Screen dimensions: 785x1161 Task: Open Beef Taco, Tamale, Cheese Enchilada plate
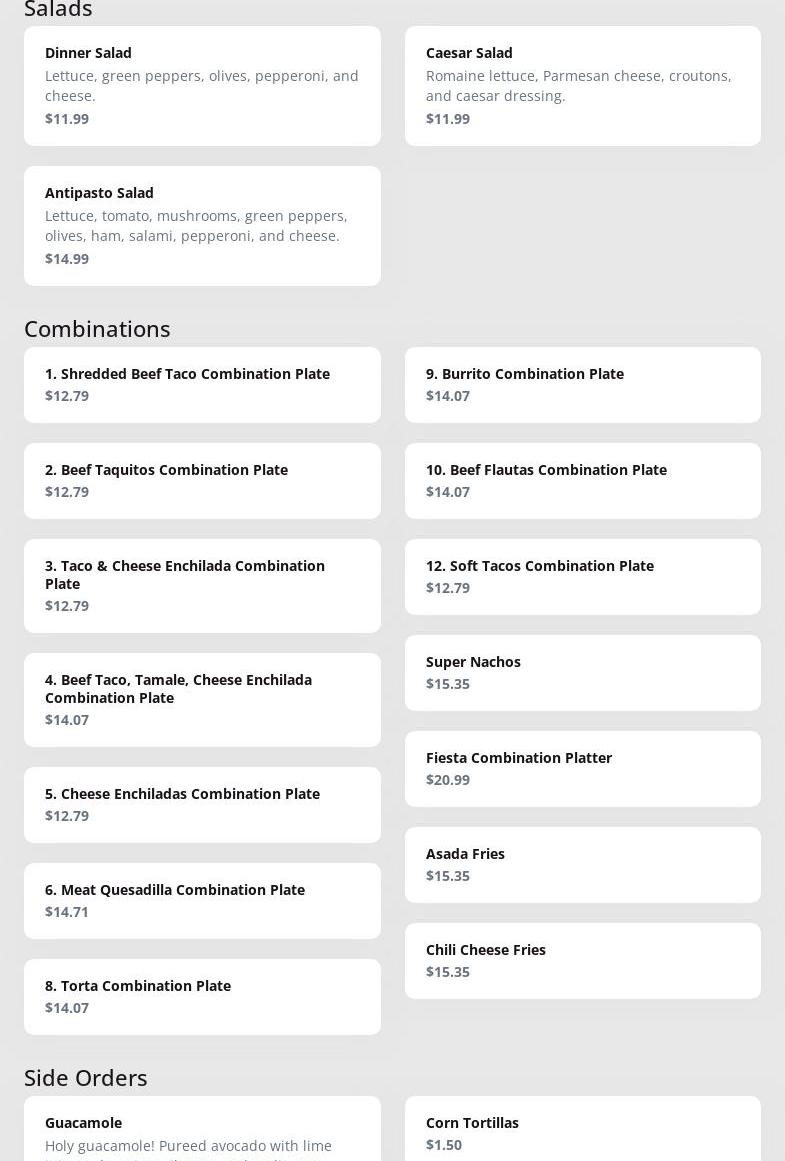pos(202,700)
